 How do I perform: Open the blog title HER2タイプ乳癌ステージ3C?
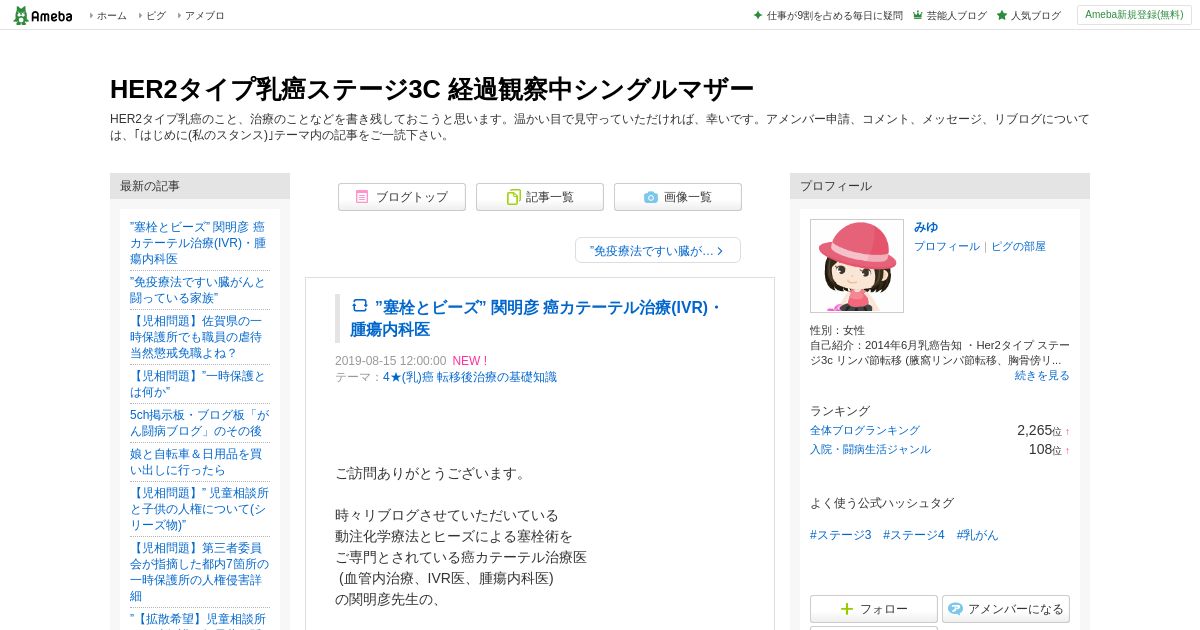point(432,89)
